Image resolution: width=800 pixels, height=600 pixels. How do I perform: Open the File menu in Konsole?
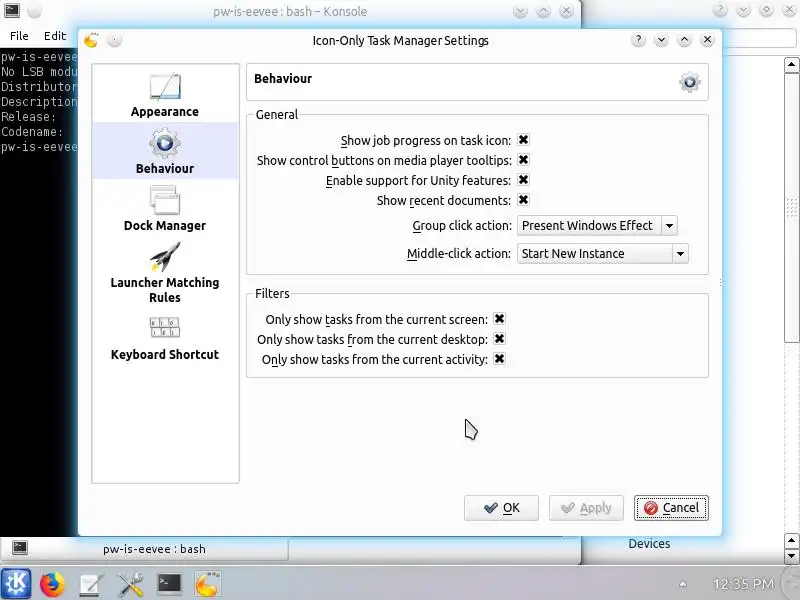19,36
